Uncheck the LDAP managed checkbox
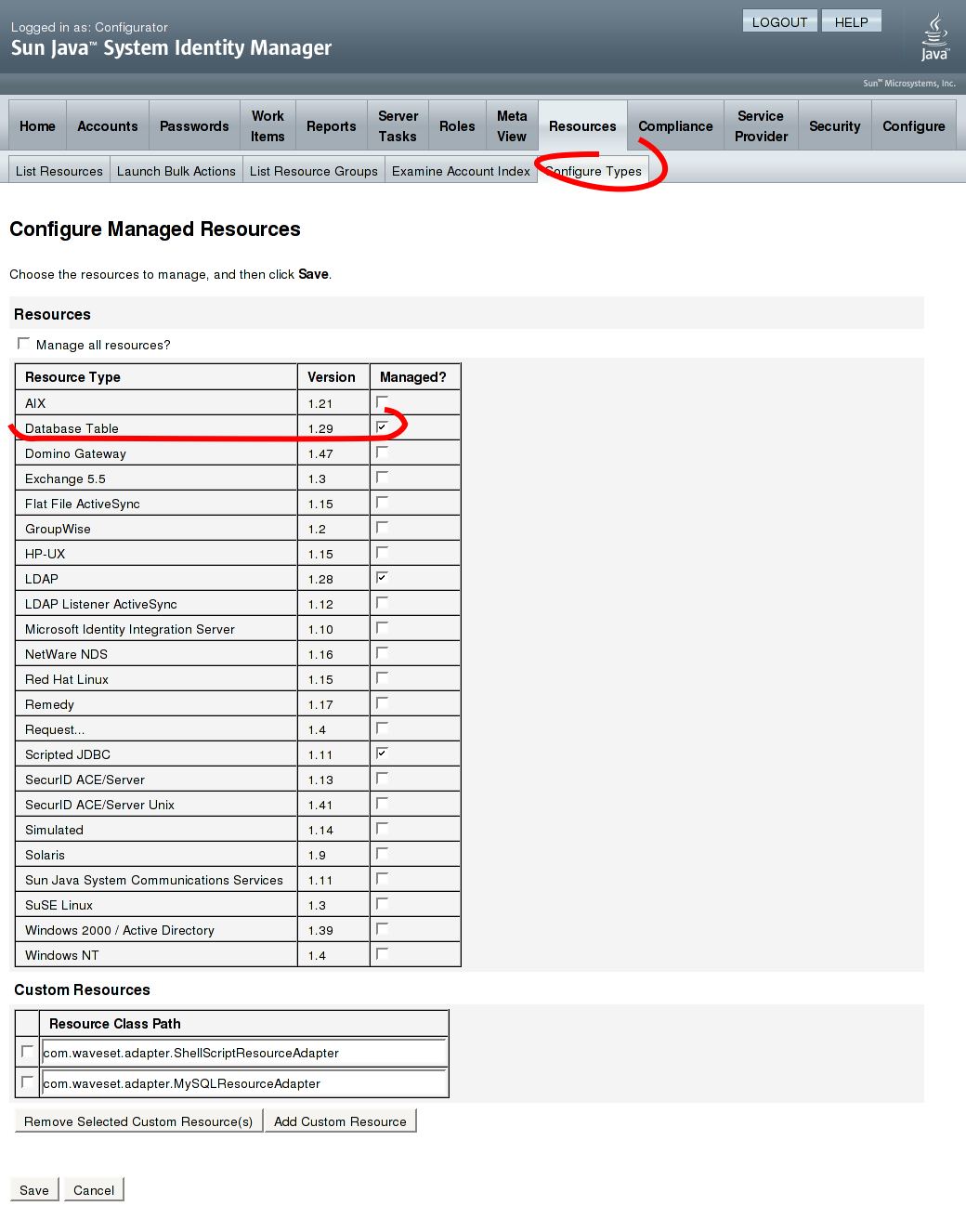966x1232 pixels. 382,577
